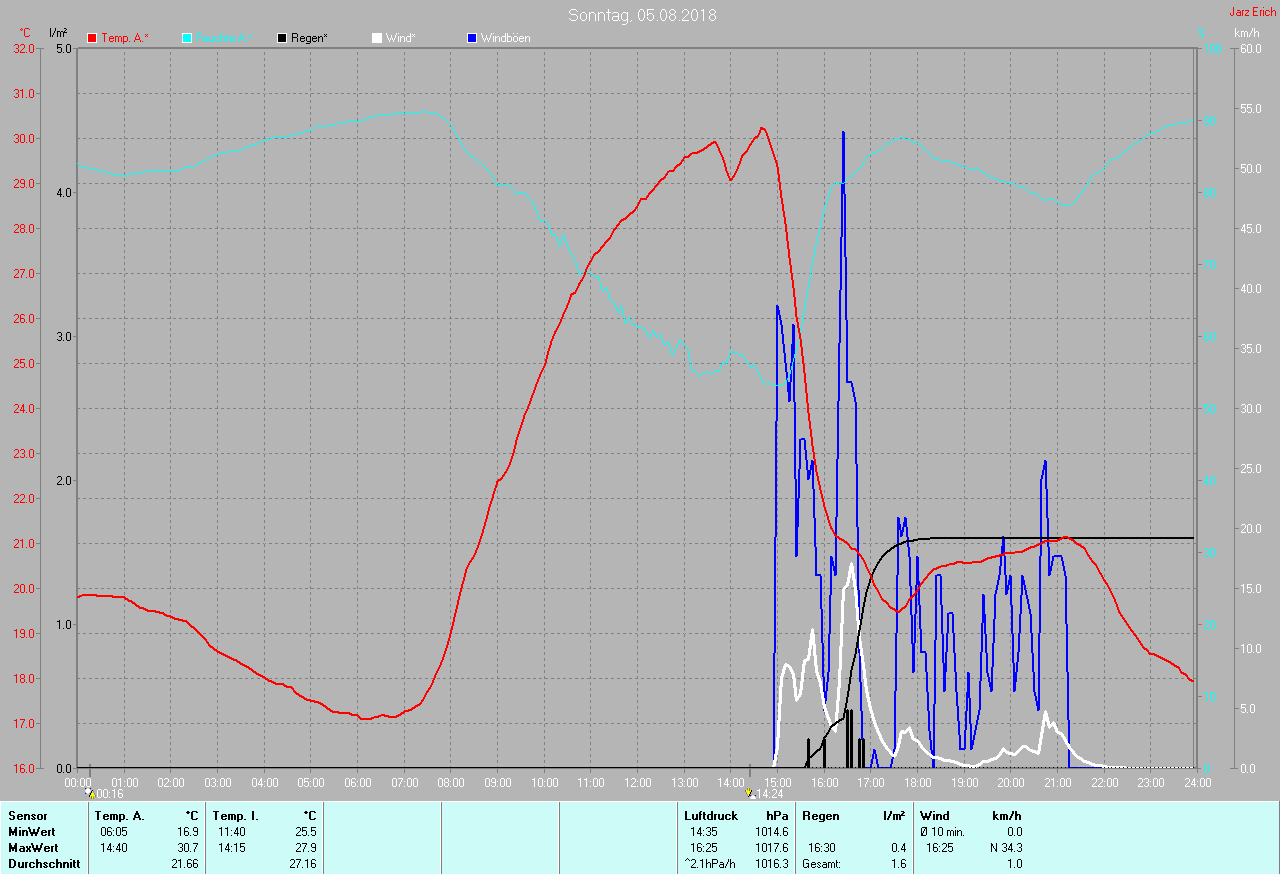The width and height of the screenshot is (1280, 874).
Task: Click the indoor average value 27.16
Action: point(302,864)
